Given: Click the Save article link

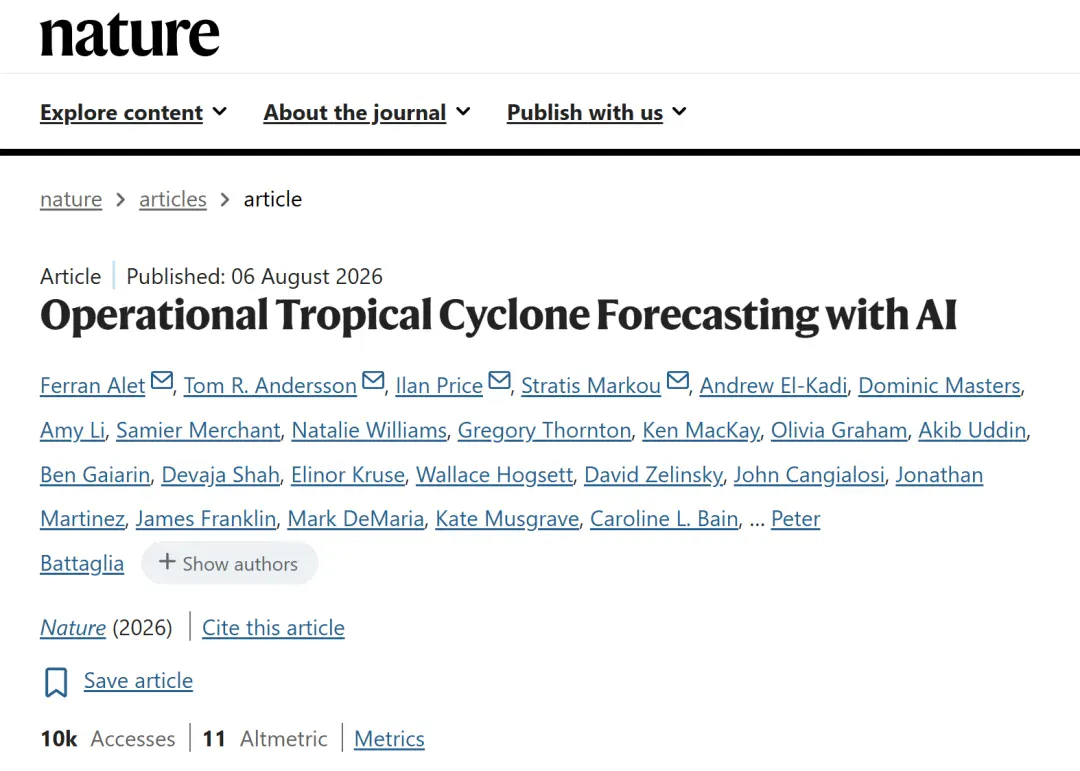Looking at the screenshot, I should 138,681.
